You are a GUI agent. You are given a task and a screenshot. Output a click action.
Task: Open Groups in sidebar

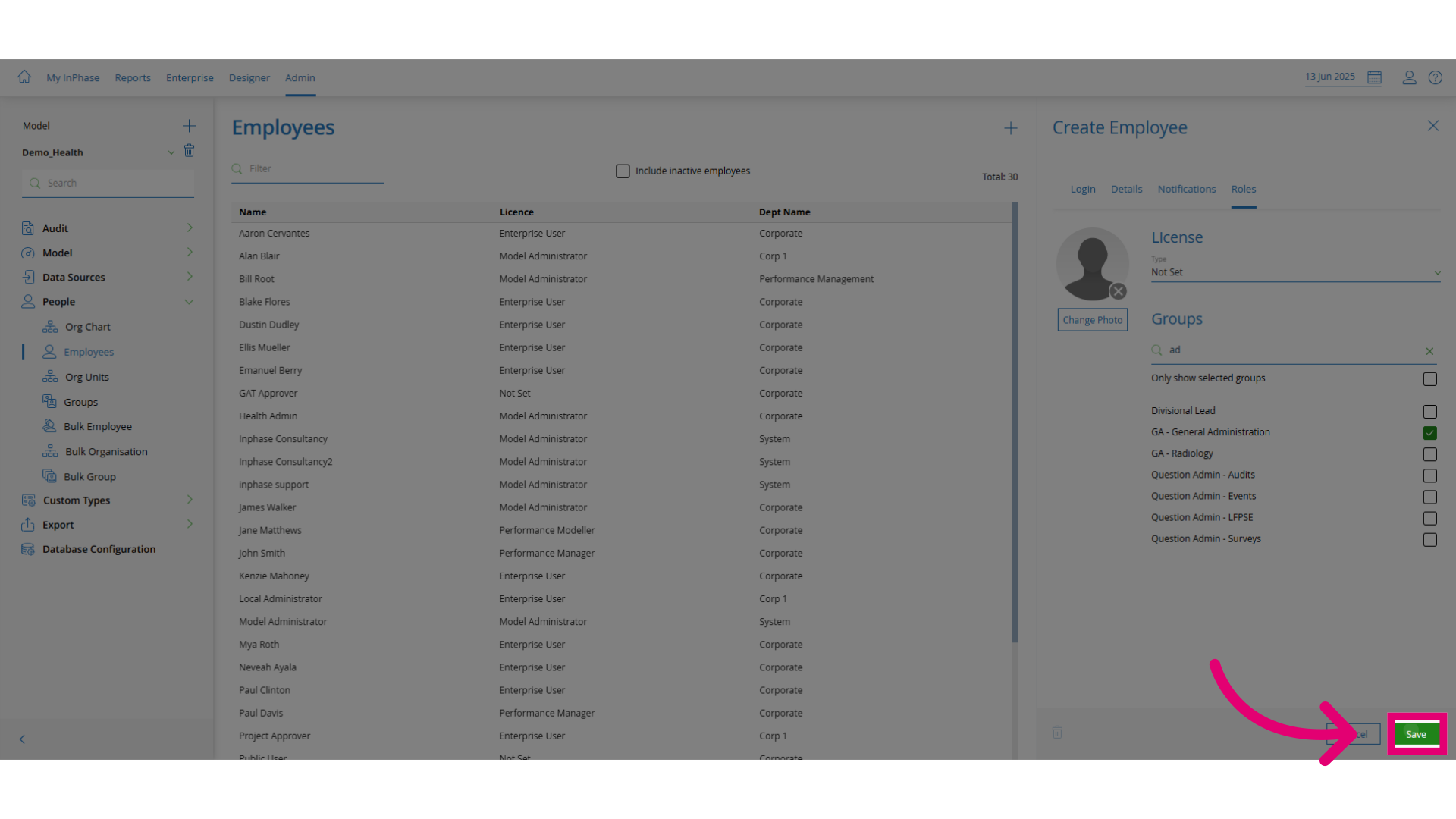pos(80,402)
